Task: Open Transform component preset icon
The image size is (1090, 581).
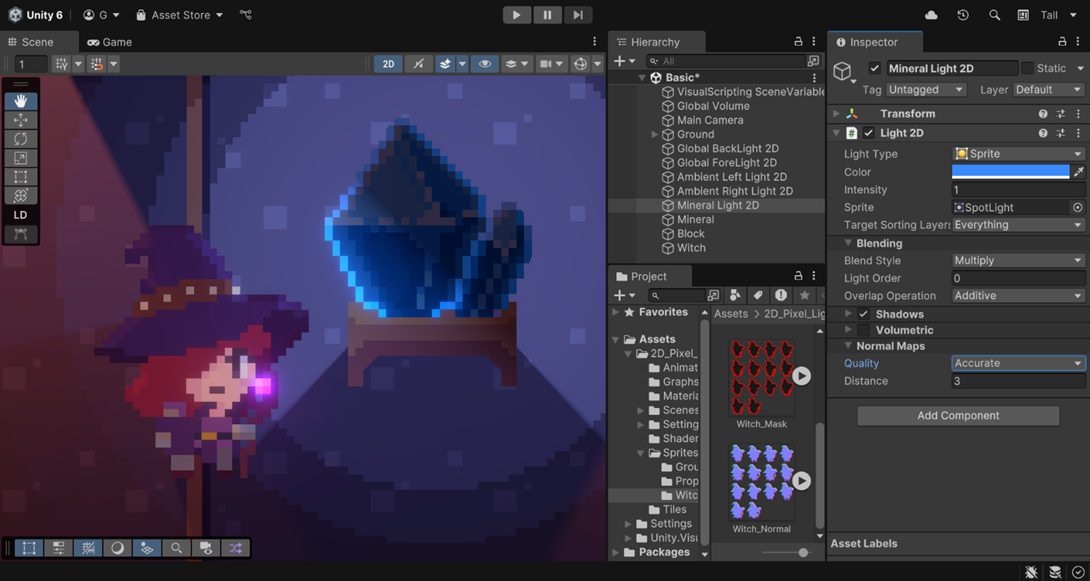Action: (x=1061, y=114)
